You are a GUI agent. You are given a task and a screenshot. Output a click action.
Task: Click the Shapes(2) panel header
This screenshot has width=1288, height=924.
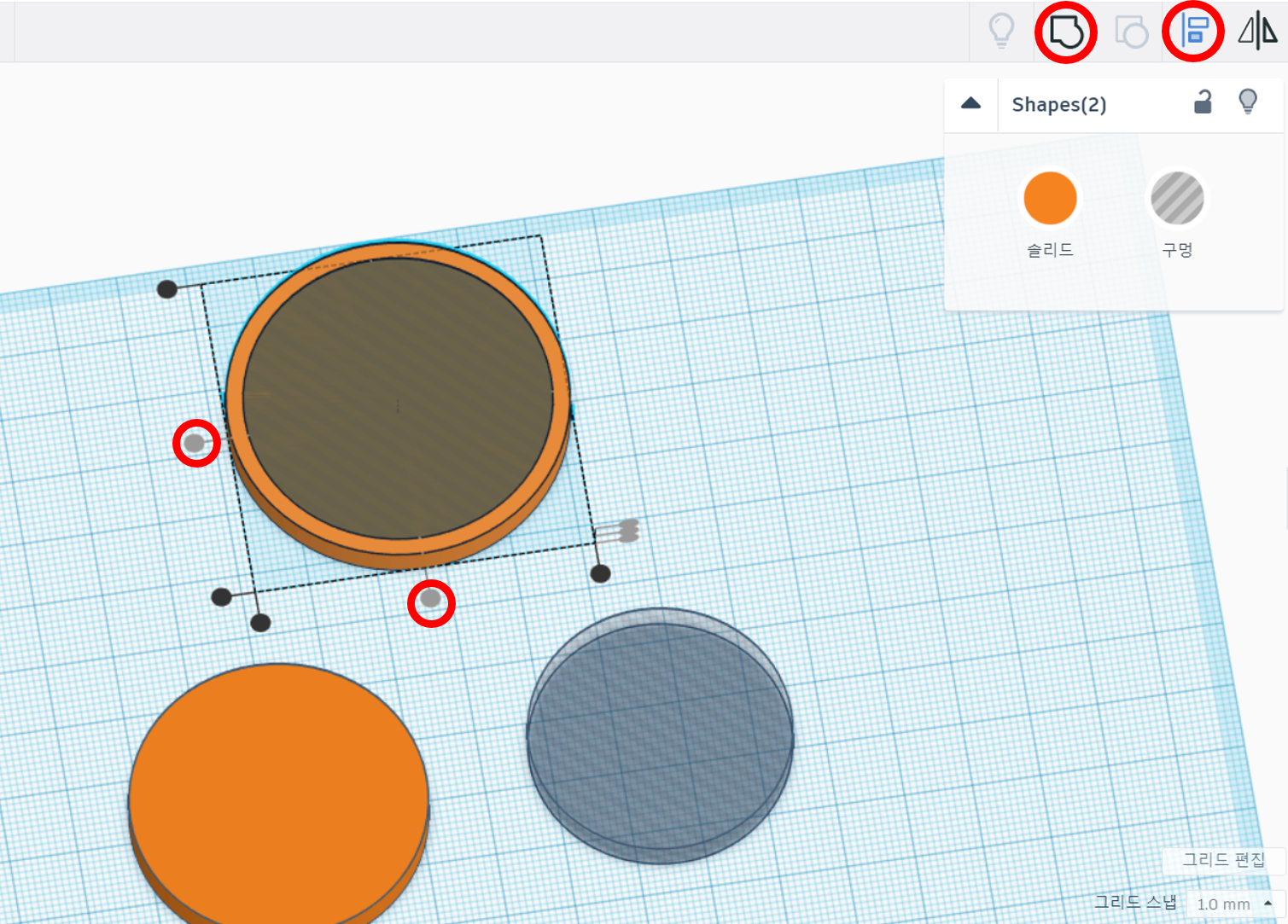click(x=1058, y=104)
